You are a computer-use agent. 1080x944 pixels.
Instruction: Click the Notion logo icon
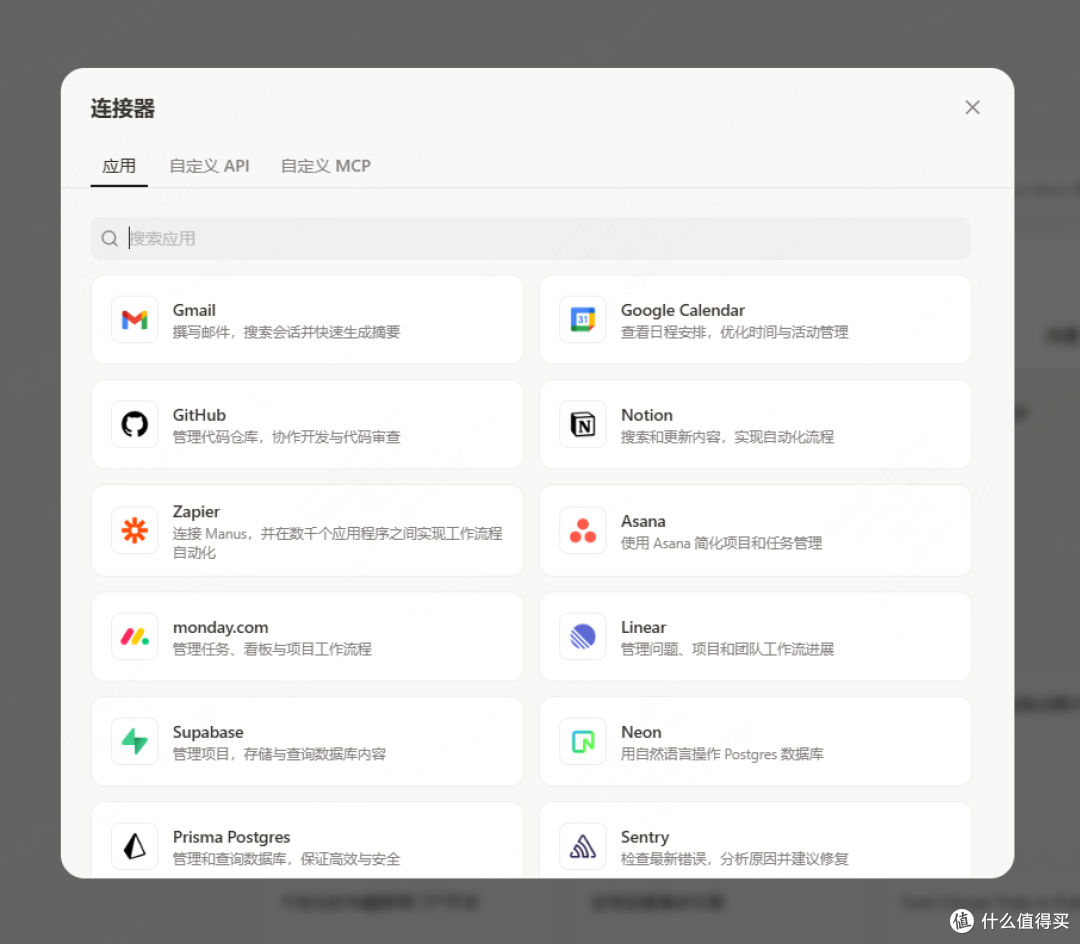pos(583,425)
